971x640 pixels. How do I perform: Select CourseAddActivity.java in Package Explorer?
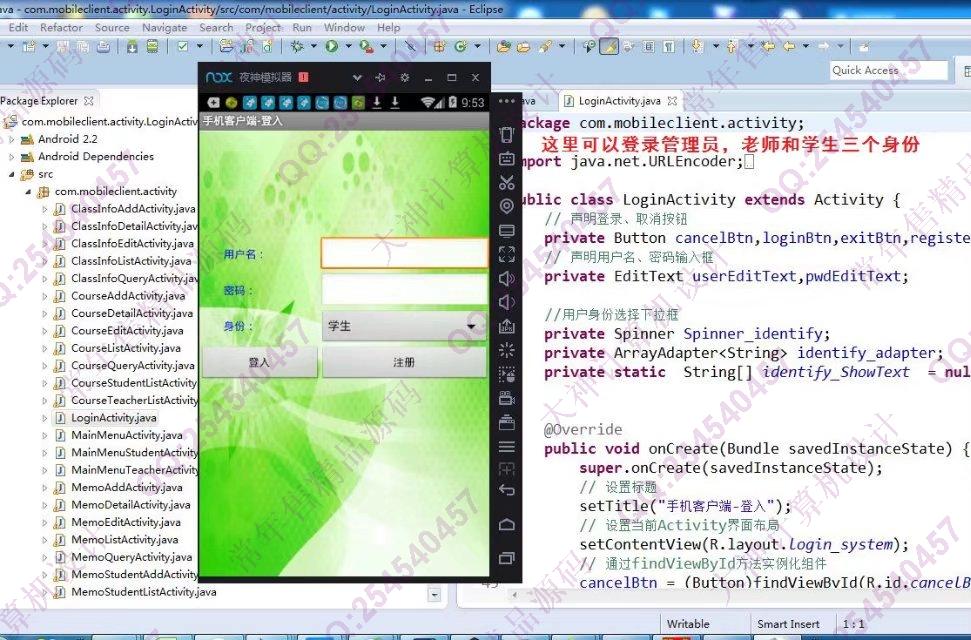tap(128, 296)
